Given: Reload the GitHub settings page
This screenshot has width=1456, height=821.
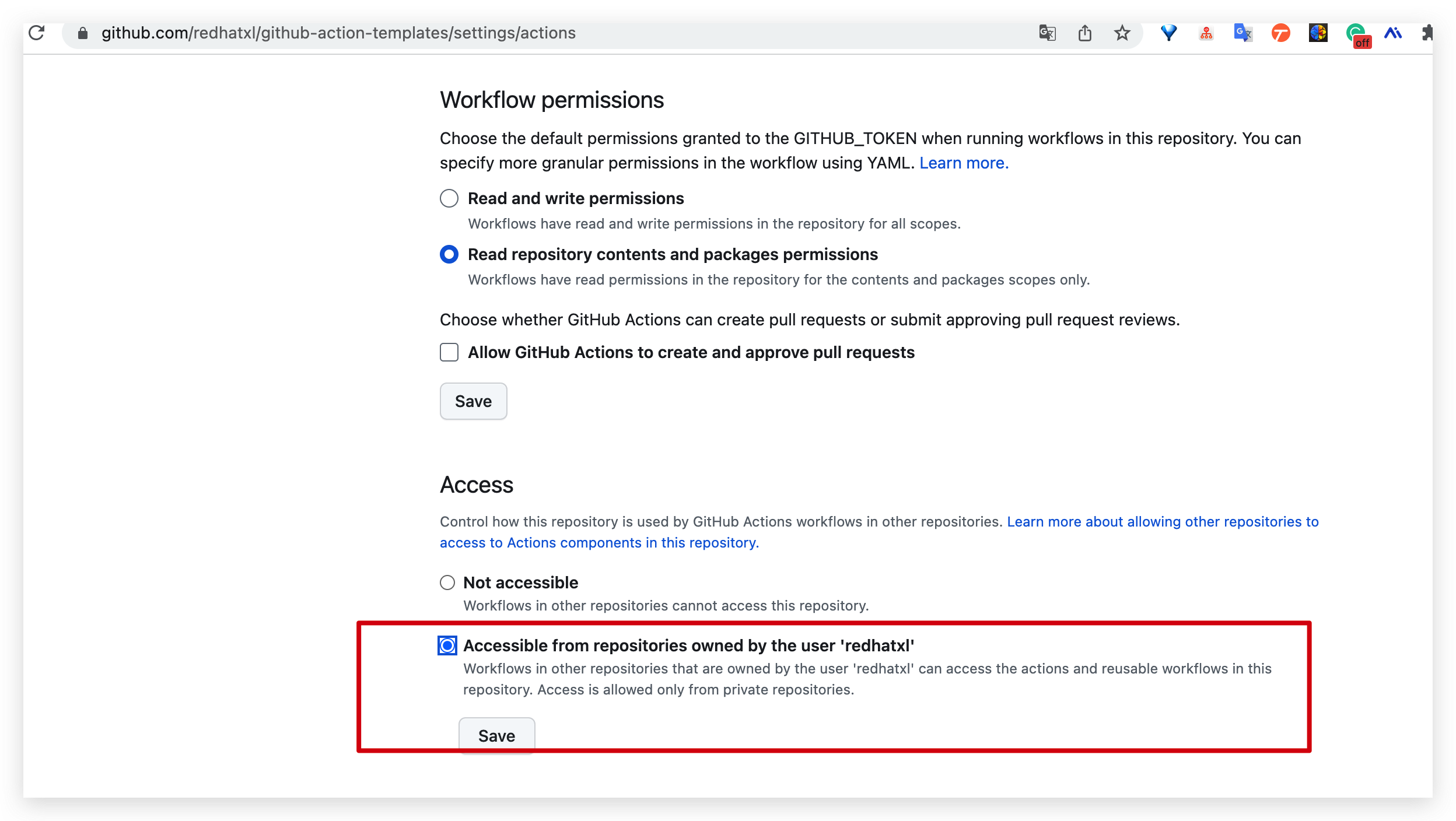Looking at the screenshot, I should point(36,33).
